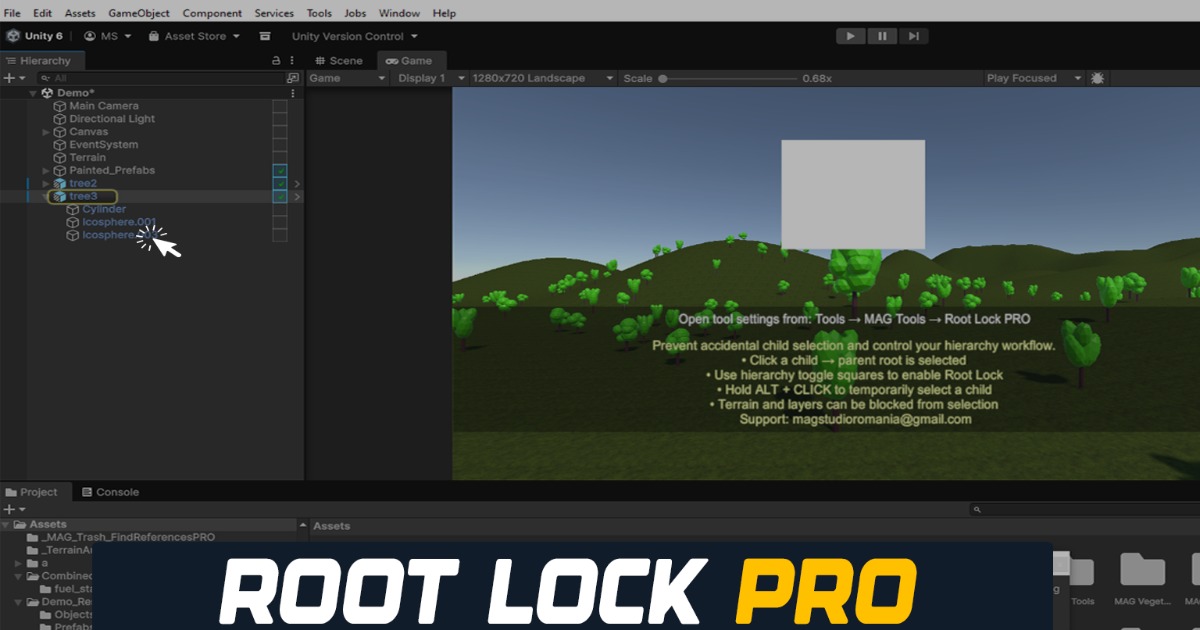Enable Root Lock for Cylinder
This screenshot has width=1200, height=630.
pos(280,209)
